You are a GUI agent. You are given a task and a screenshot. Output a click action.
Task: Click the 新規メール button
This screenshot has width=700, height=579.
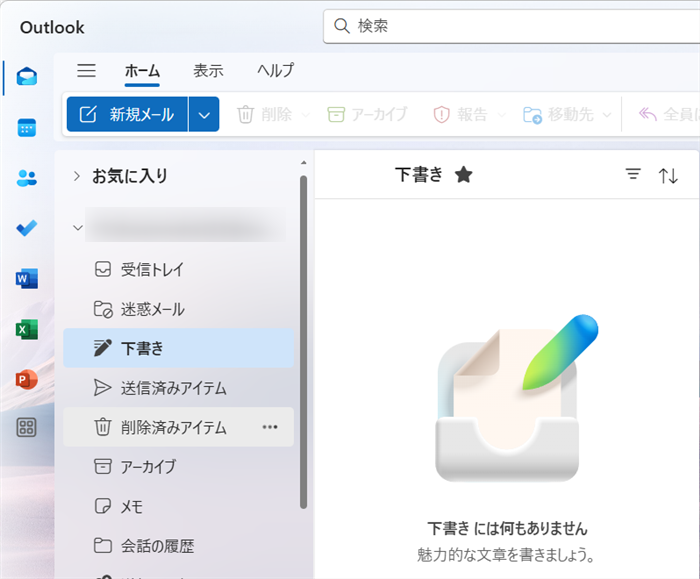point(127,115)
